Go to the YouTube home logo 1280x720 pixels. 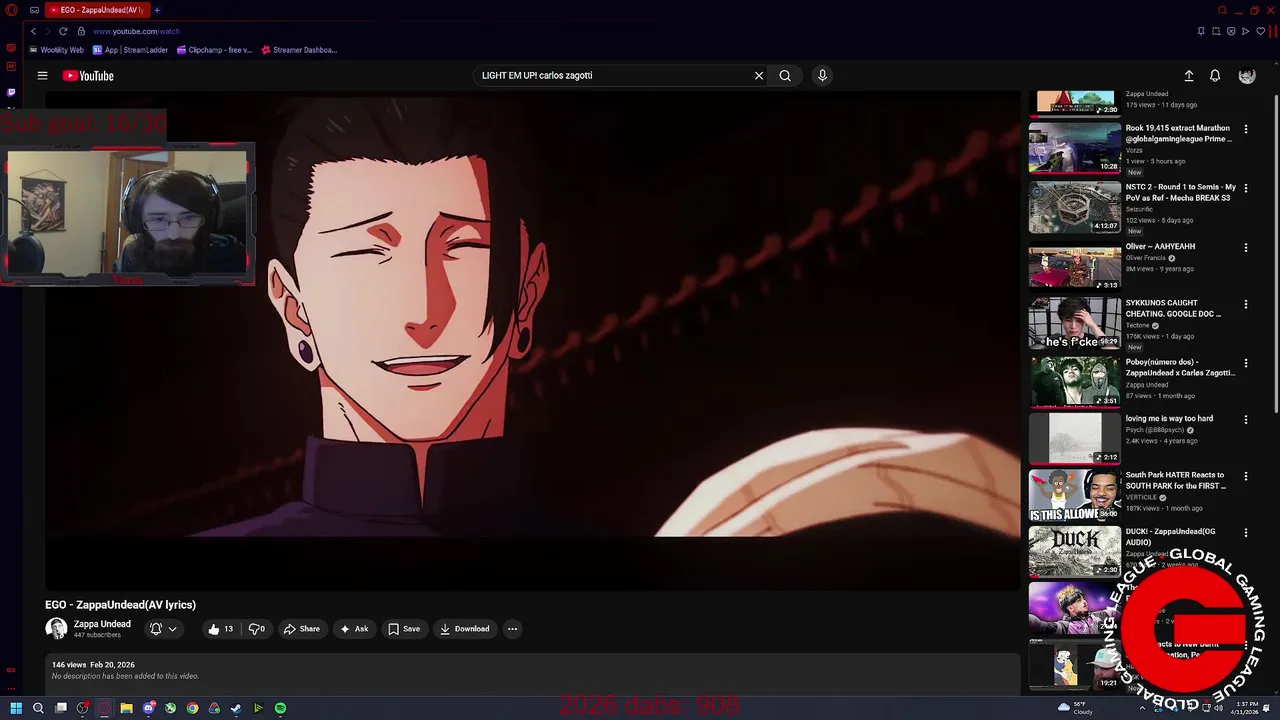[x=88, y=76]
